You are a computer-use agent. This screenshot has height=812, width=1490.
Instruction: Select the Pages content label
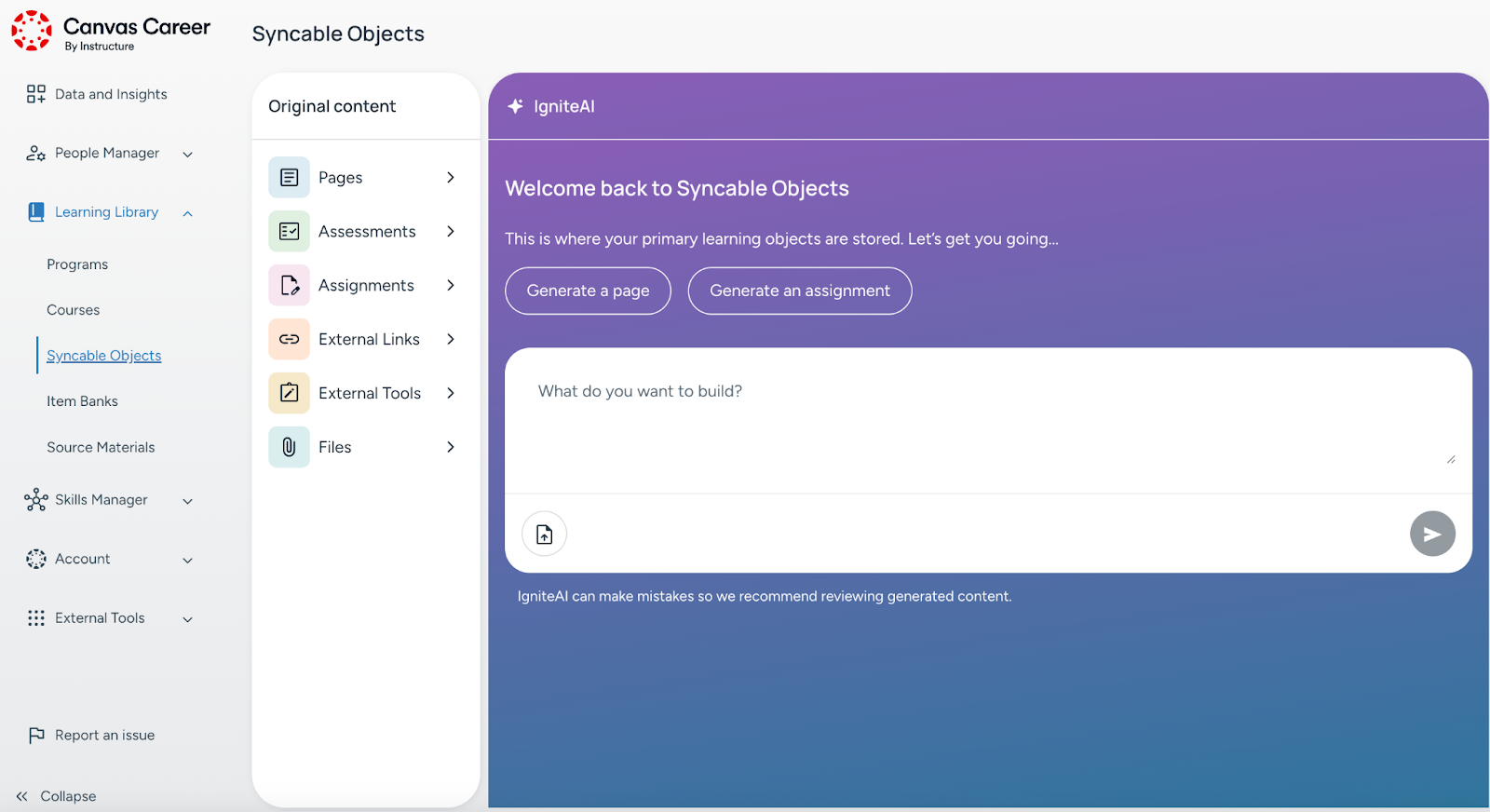[340, 177]
